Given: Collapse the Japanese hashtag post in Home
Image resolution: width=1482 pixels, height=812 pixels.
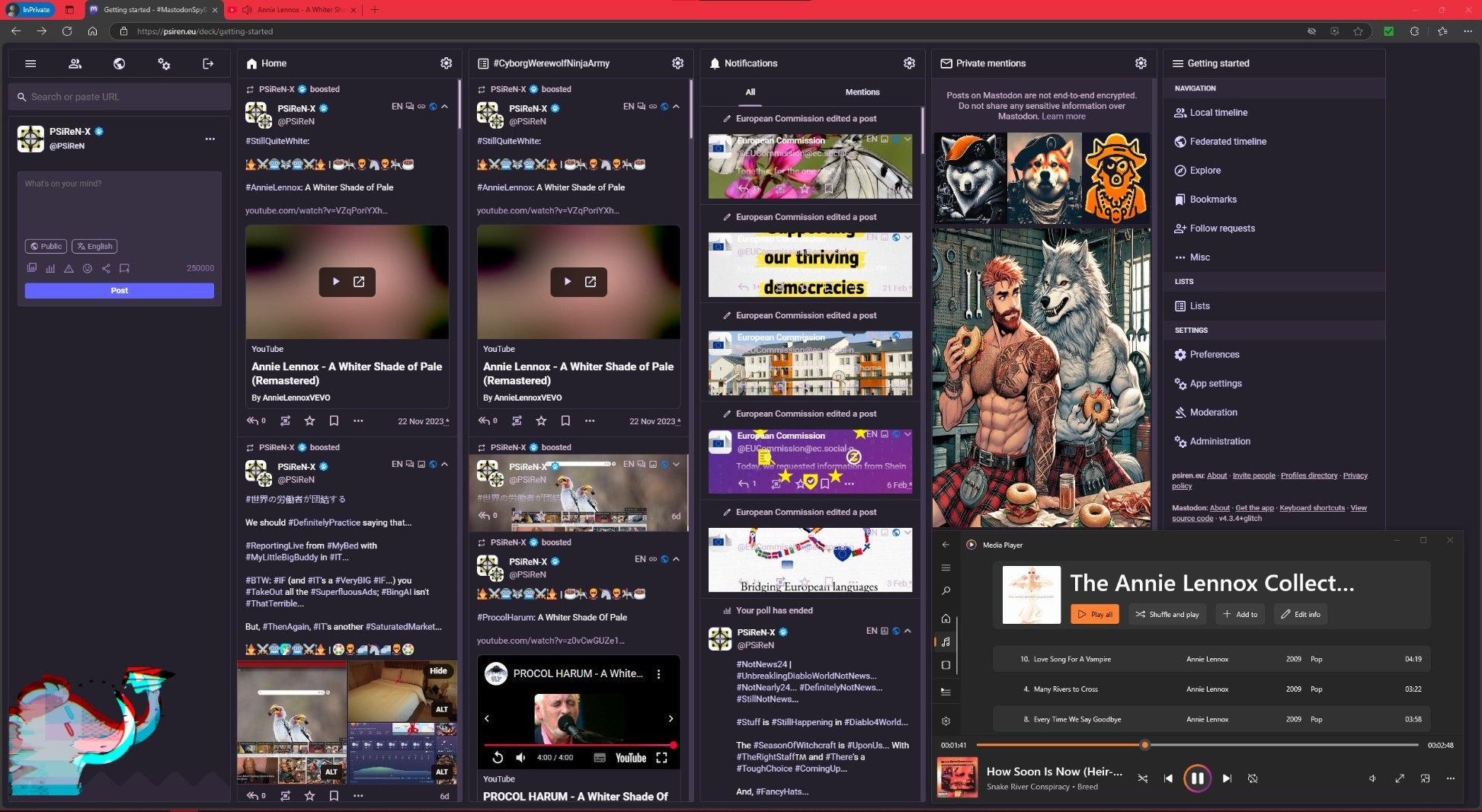Looking at the screenshot, I should [445, 464].
